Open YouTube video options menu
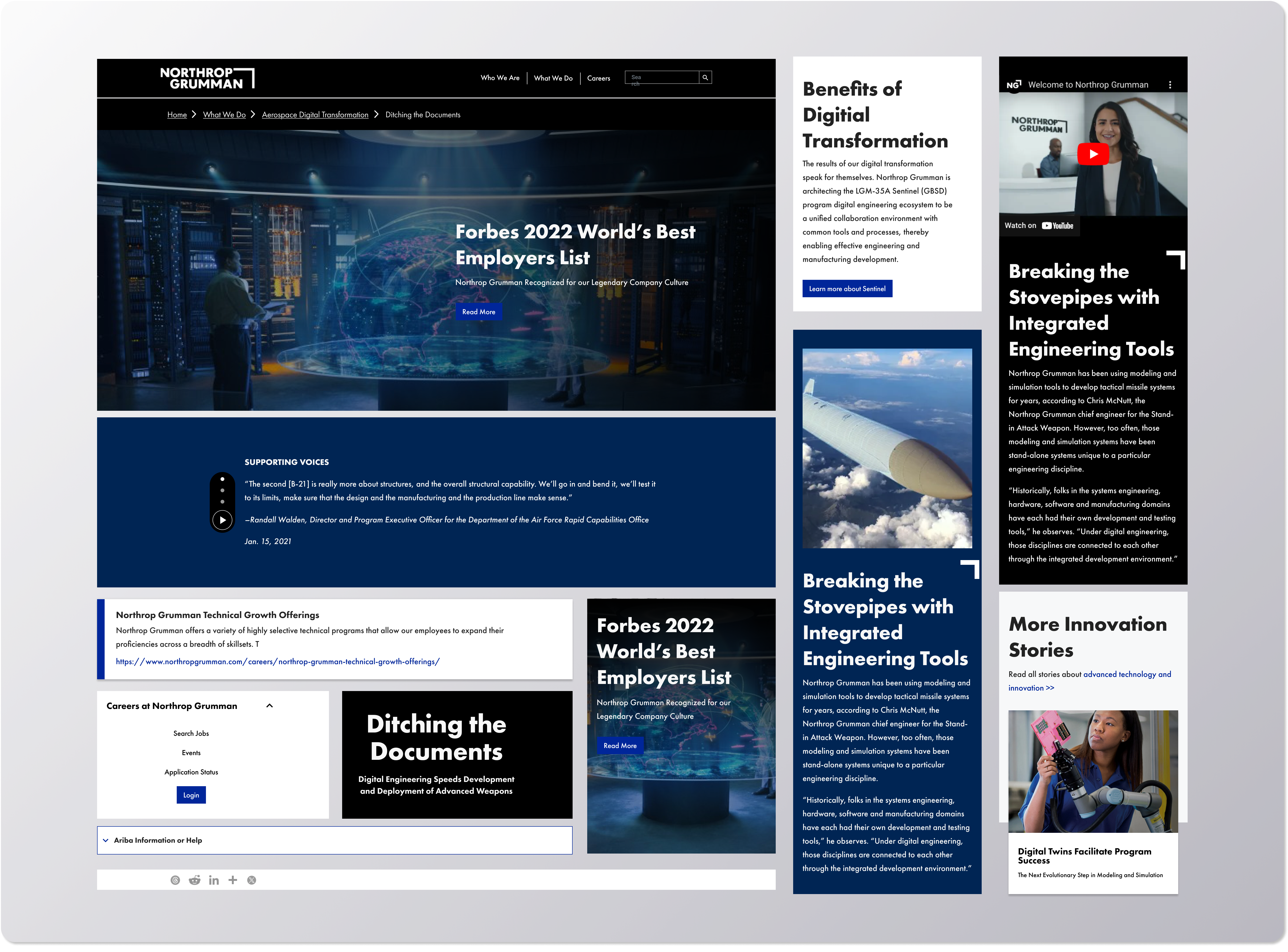1288x952 pixels. pyautogui.click(x=1170, y=85)
